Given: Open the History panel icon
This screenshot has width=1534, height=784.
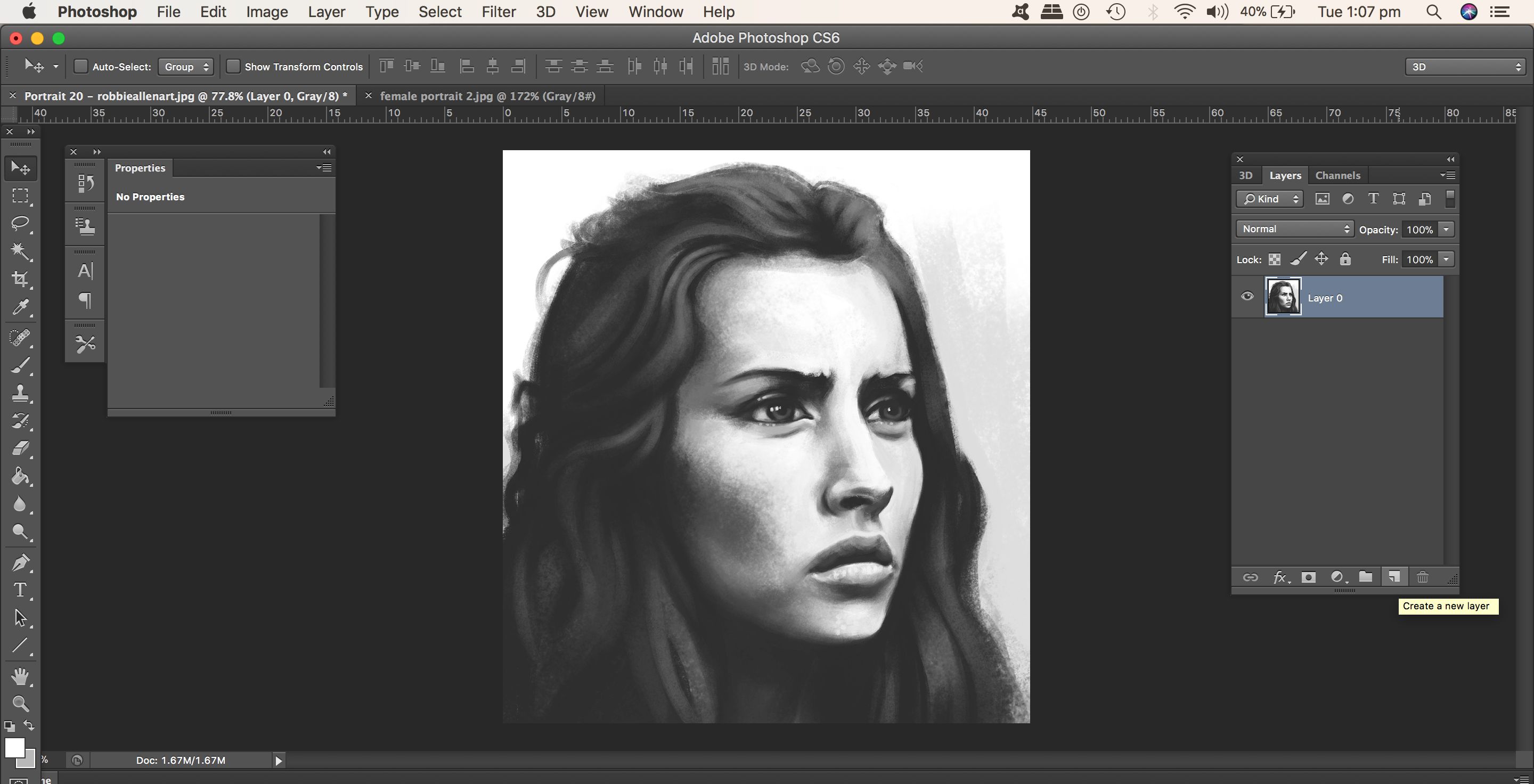Looking at the screenshot, I should tap(85, 183).
